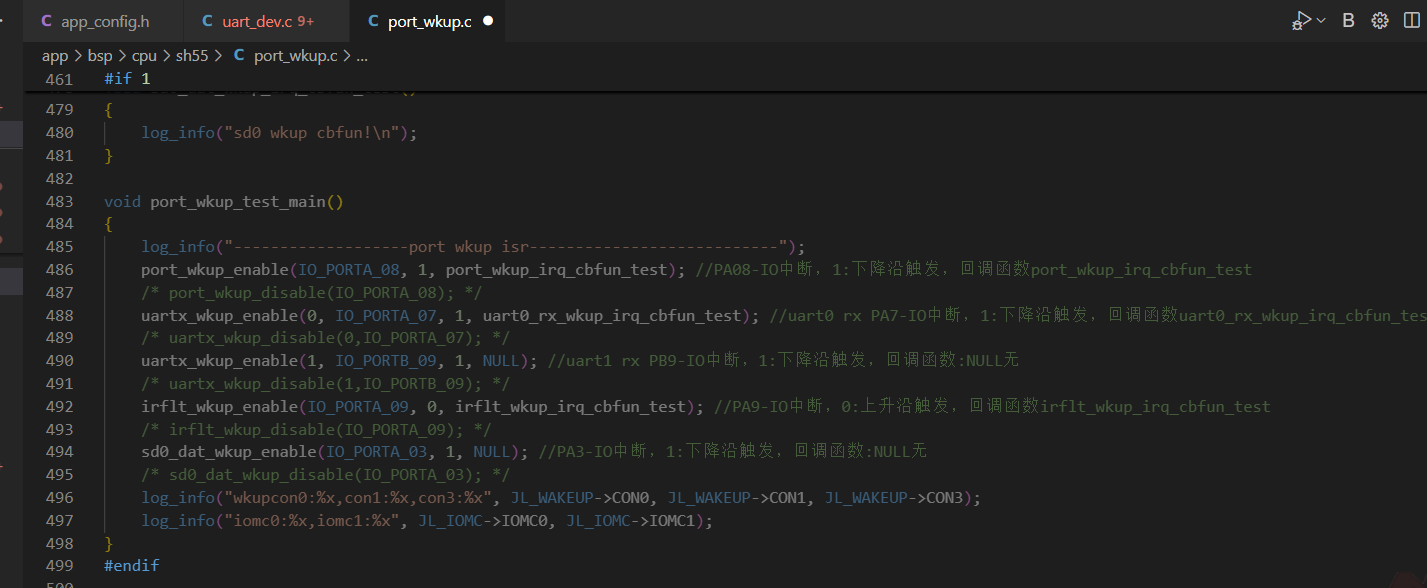Screen dimensions: 1427x588
Task: Expand the 'bsp' breadcrumb folder
Action: click(100, 56)
